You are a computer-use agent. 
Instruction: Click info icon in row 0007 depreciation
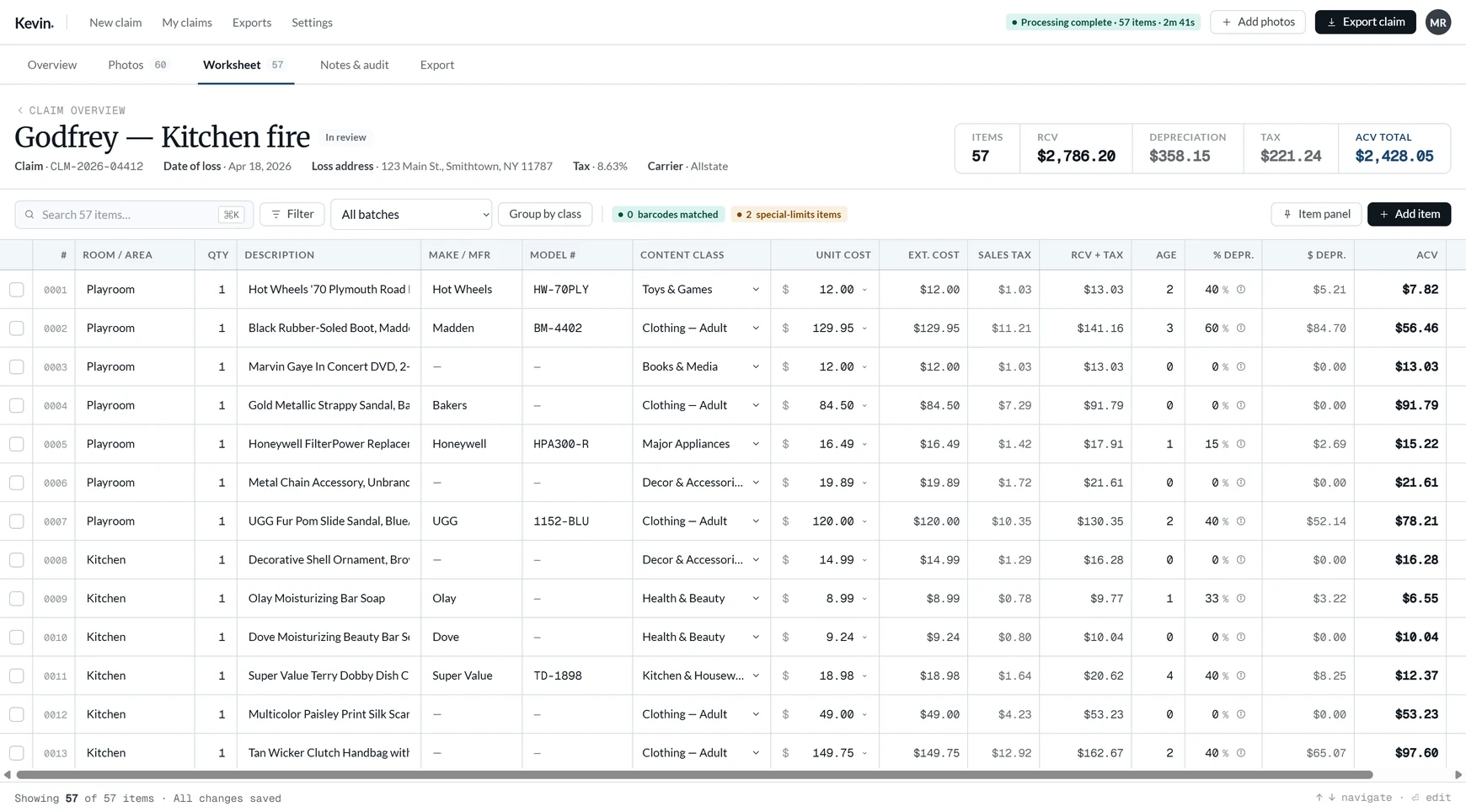[x=1241, y=521]
